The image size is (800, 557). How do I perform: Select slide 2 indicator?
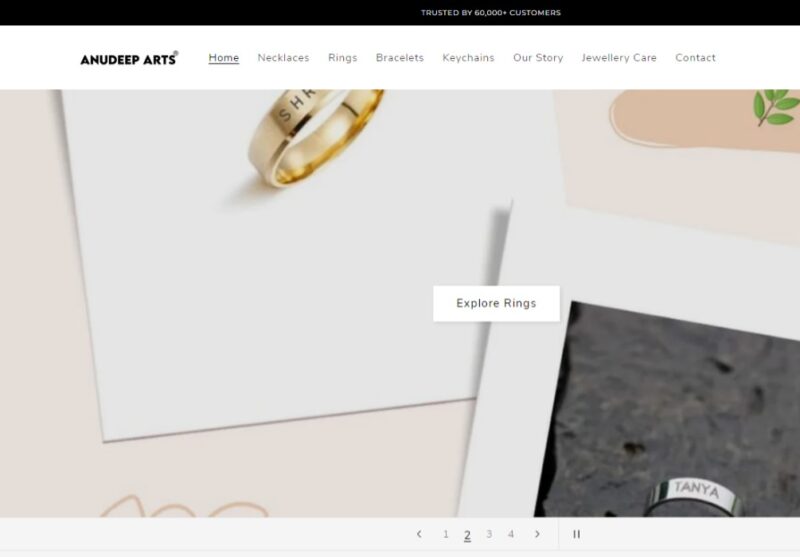(x=467, y=534)
